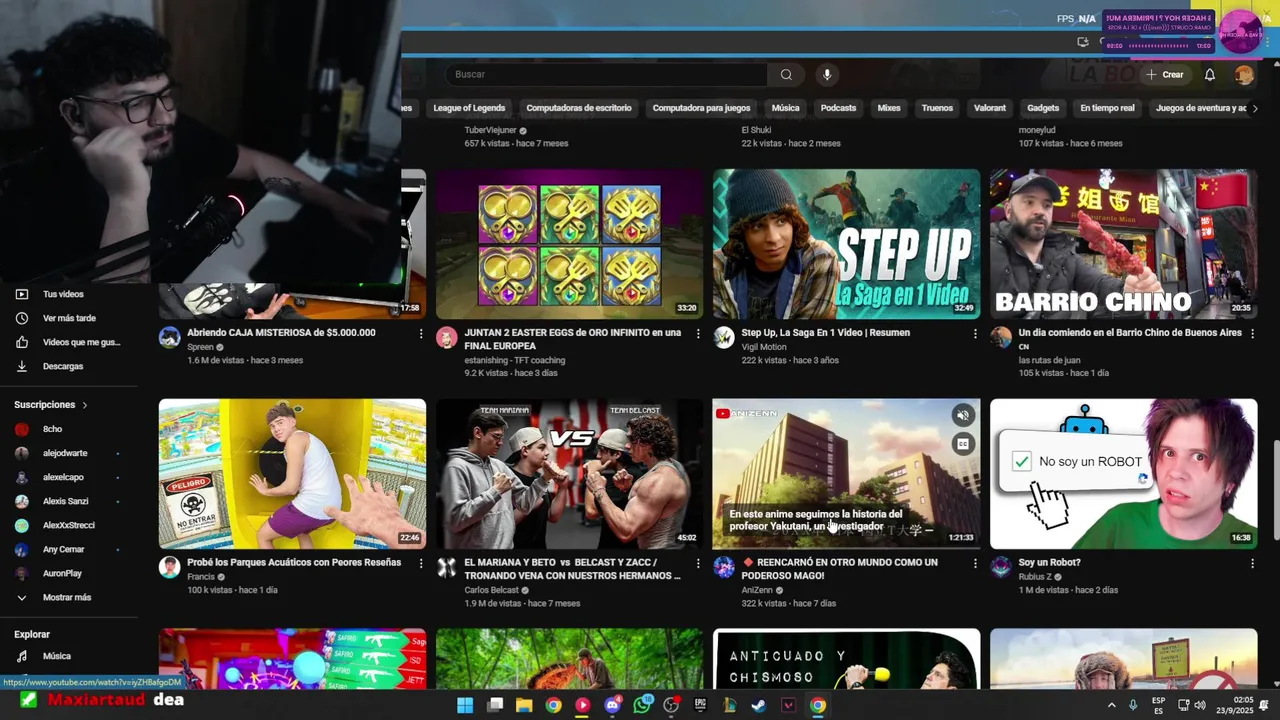This screenshot has width=1280, height=720.
Task: Open WhatsApp from the taskbar
Action: tap(642, 705)
